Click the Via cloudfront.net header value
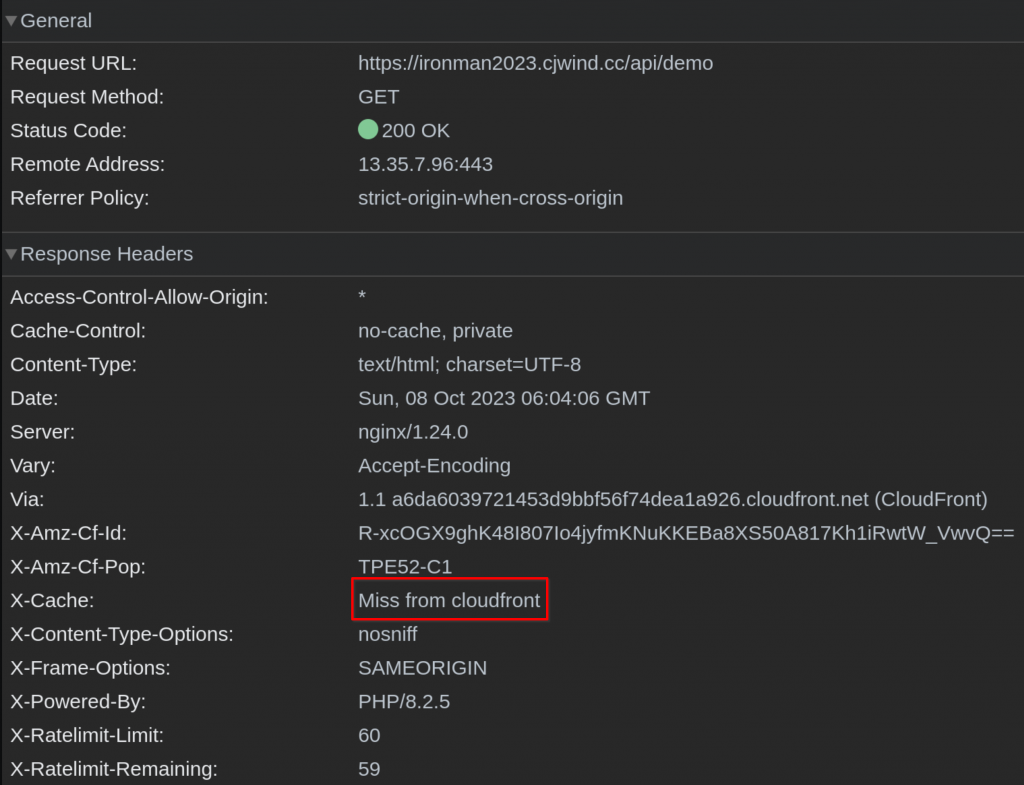This screenshot has width=1024, height=785. [x=673, y=500]
